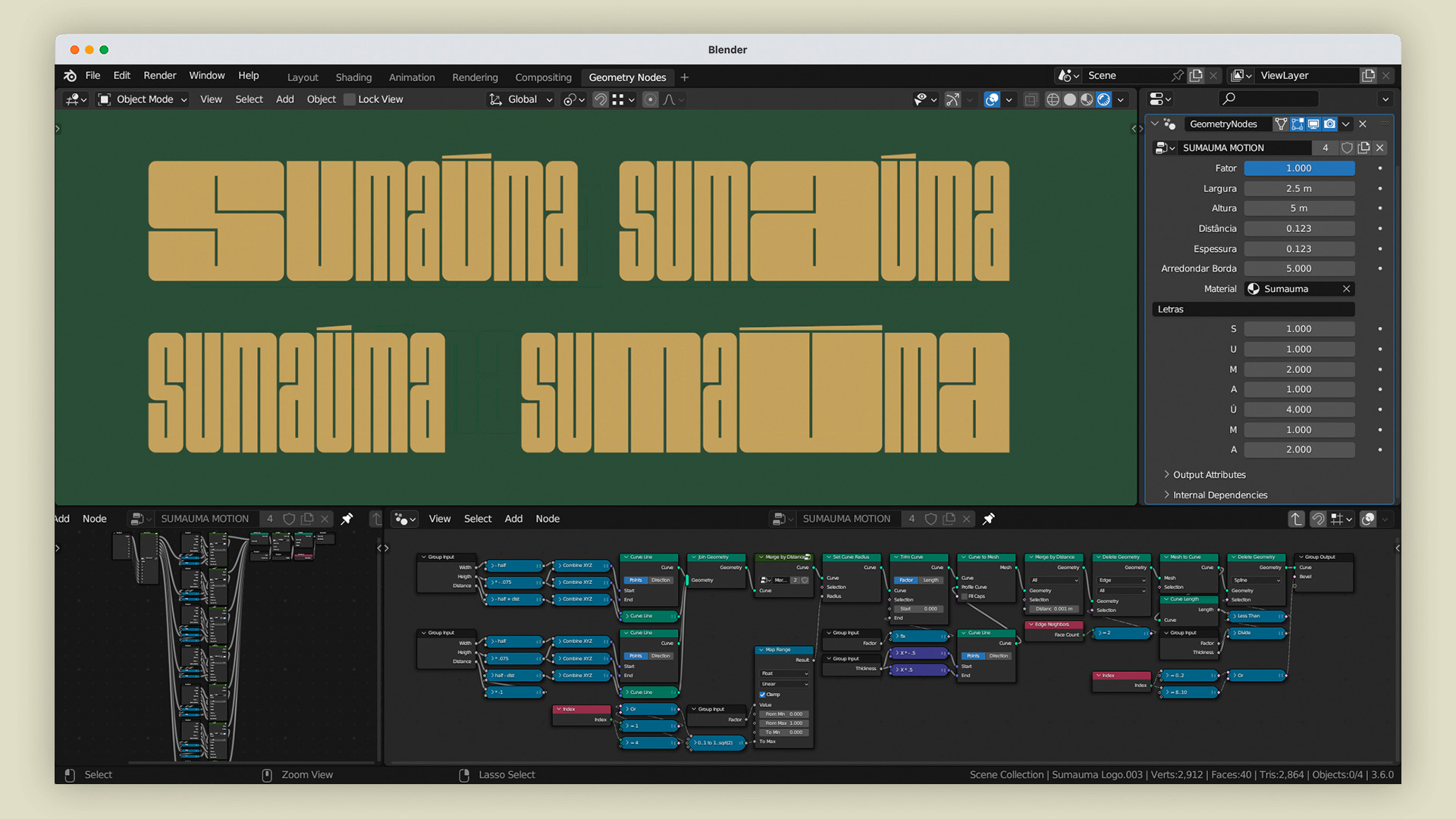This screenshot has height=819, width=1456.
Task: Toggle GeometryNodes modifier viewport display
Action: 1313,124
